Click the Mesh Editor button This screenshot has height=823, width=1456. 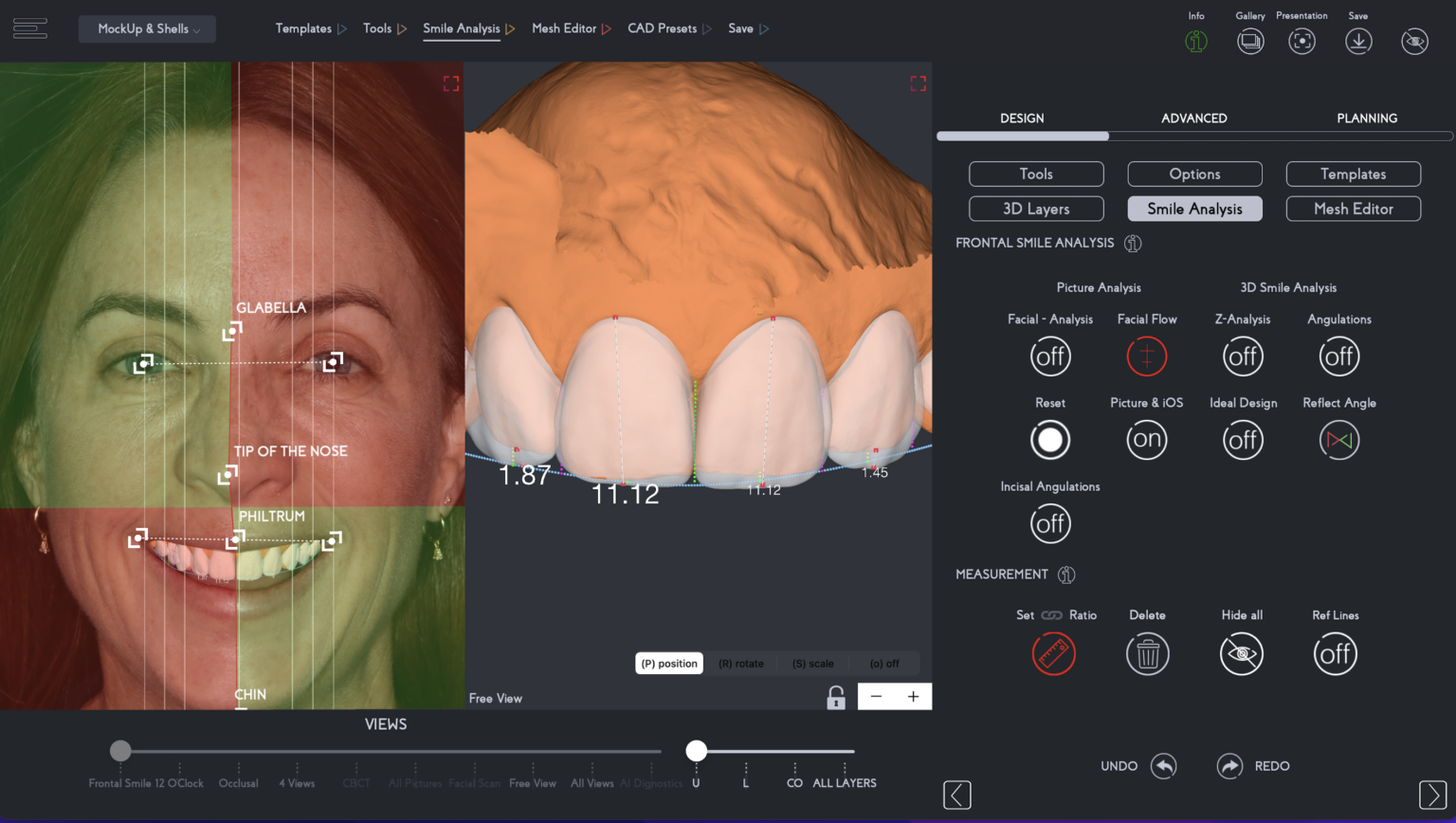[x=1353, y=208]
